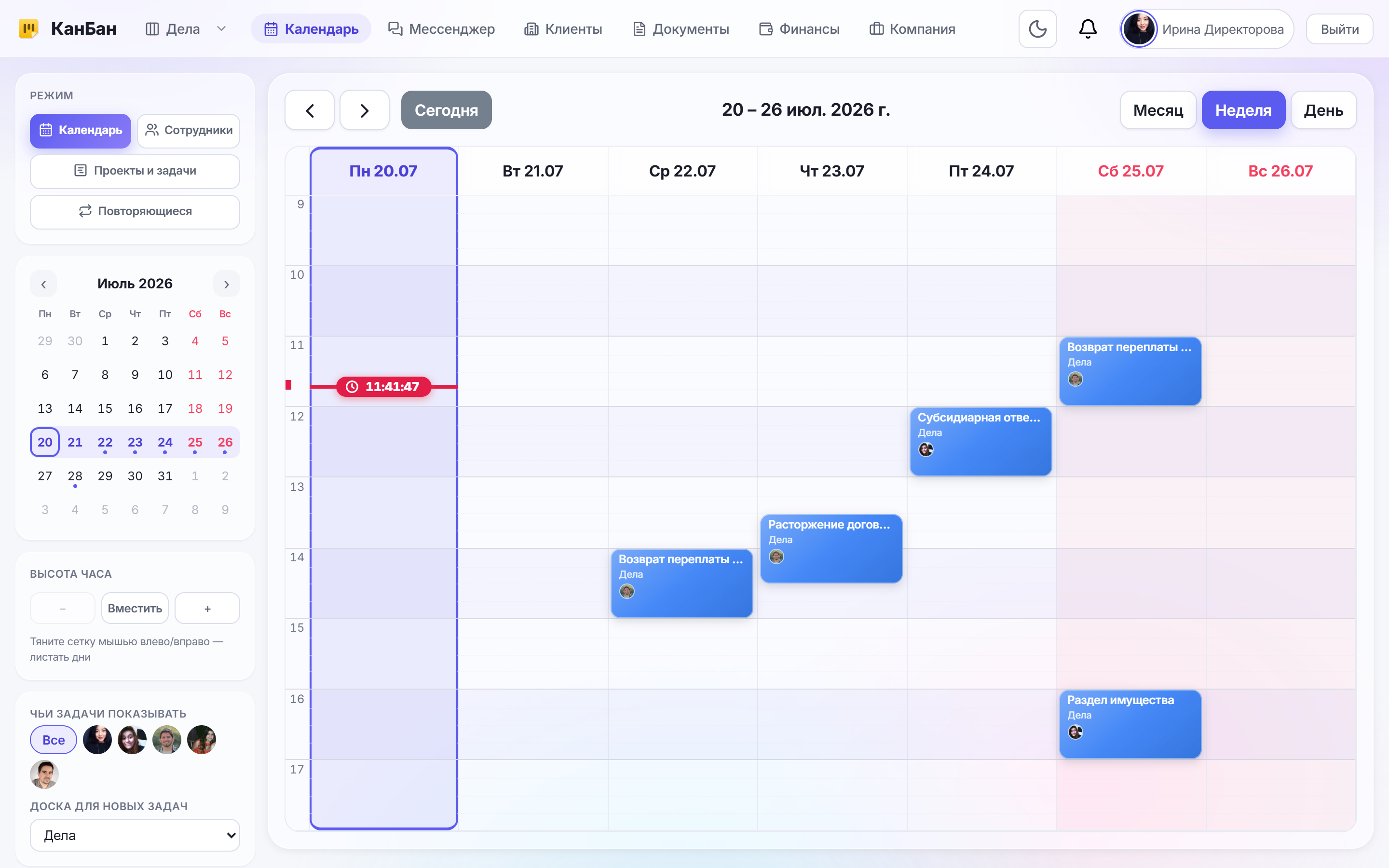Switch to Сотрудники mode
The width and height of the screenshot is (1389, 868).
click(189, 130)
